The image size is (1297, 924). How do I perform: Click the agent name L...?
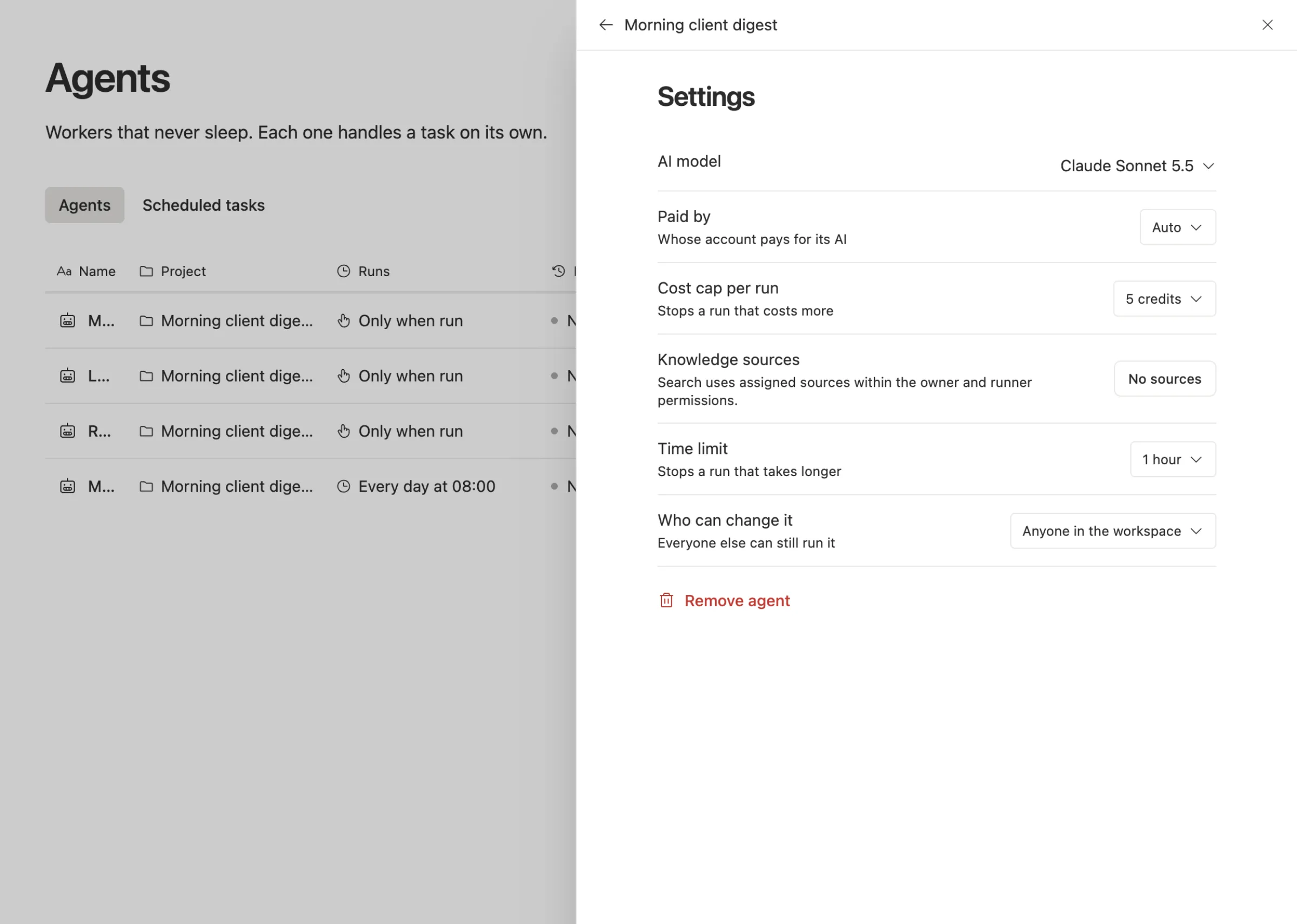[99, 376]
